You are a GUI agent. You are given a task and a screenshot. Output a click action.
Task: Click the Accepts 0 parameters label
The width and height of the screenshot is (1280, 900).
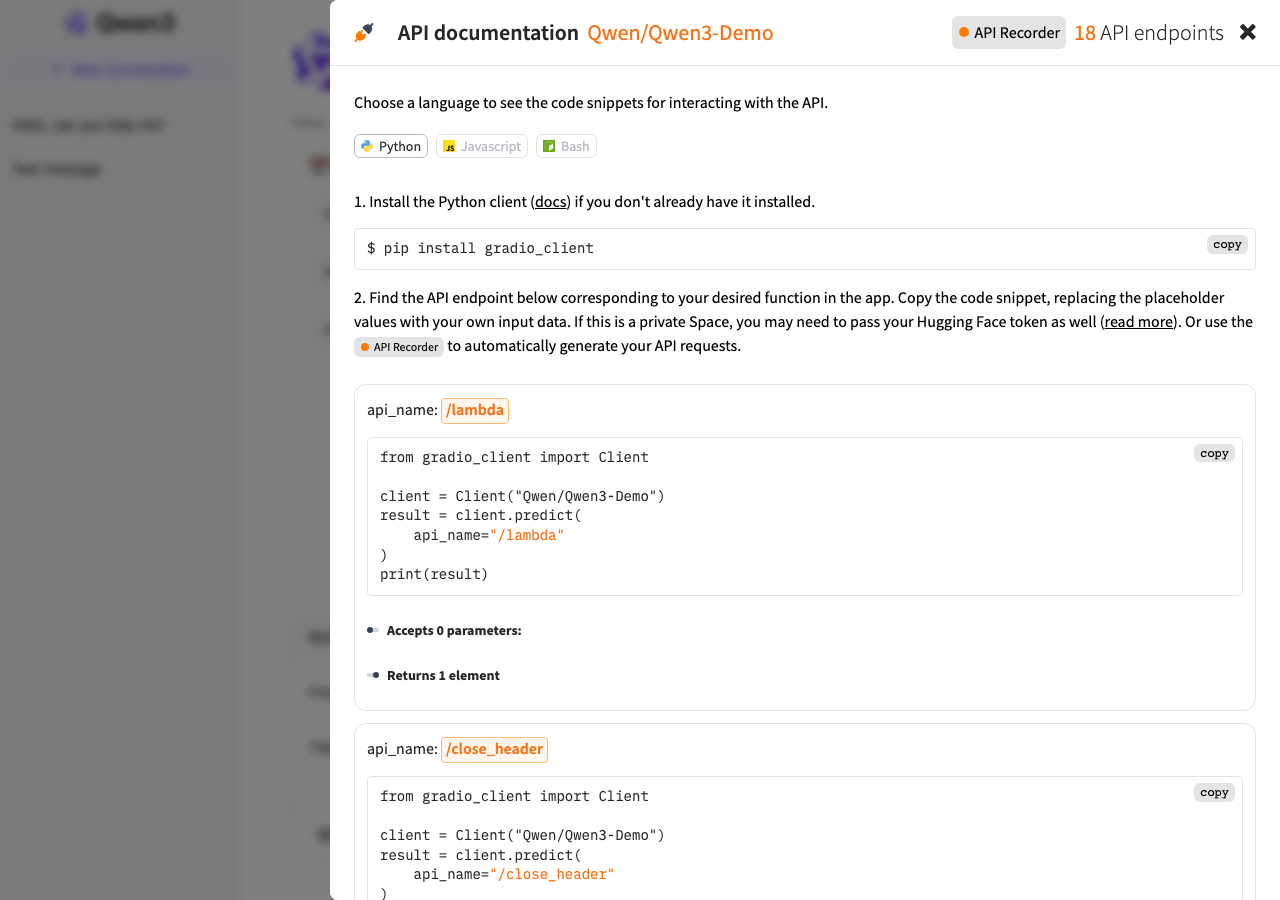point(454,631)
